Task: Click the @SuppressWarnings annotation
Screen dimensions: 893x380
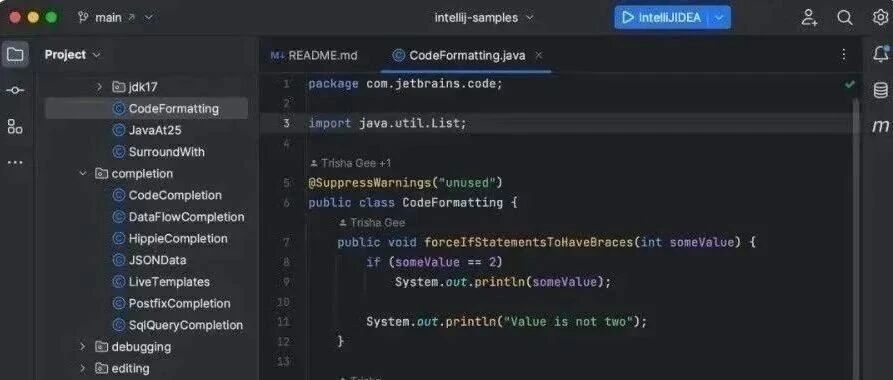Action: (405, 183)
